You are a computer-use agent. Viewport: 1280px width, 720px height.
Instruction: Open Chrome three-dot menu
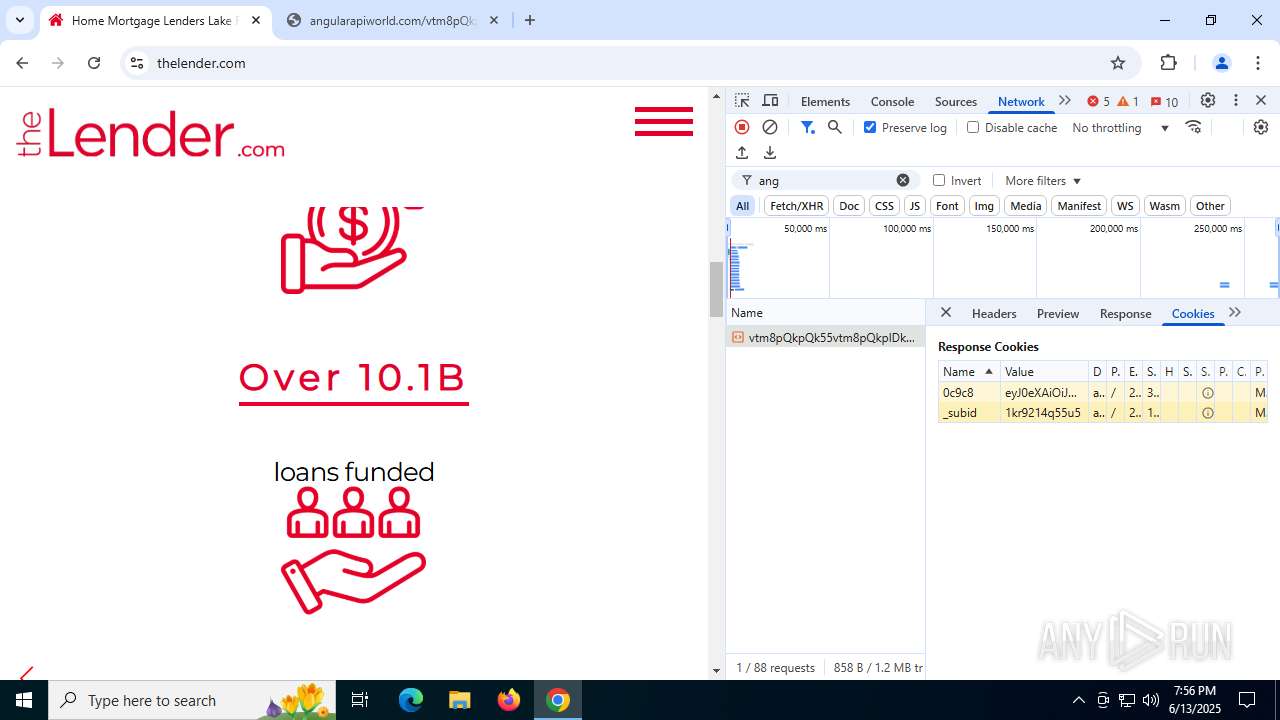tap(1259, 63)
